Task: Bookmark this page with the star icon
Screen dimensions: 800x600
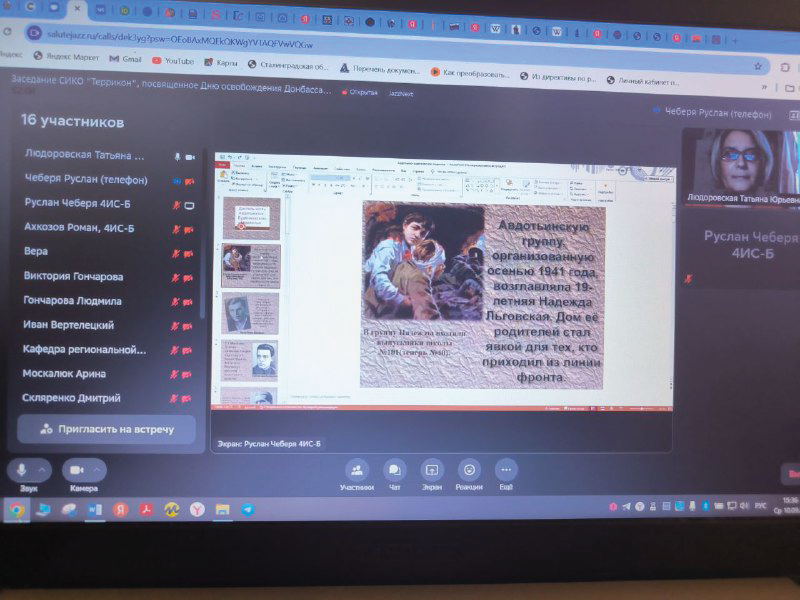Action: [x=758, y=66]
